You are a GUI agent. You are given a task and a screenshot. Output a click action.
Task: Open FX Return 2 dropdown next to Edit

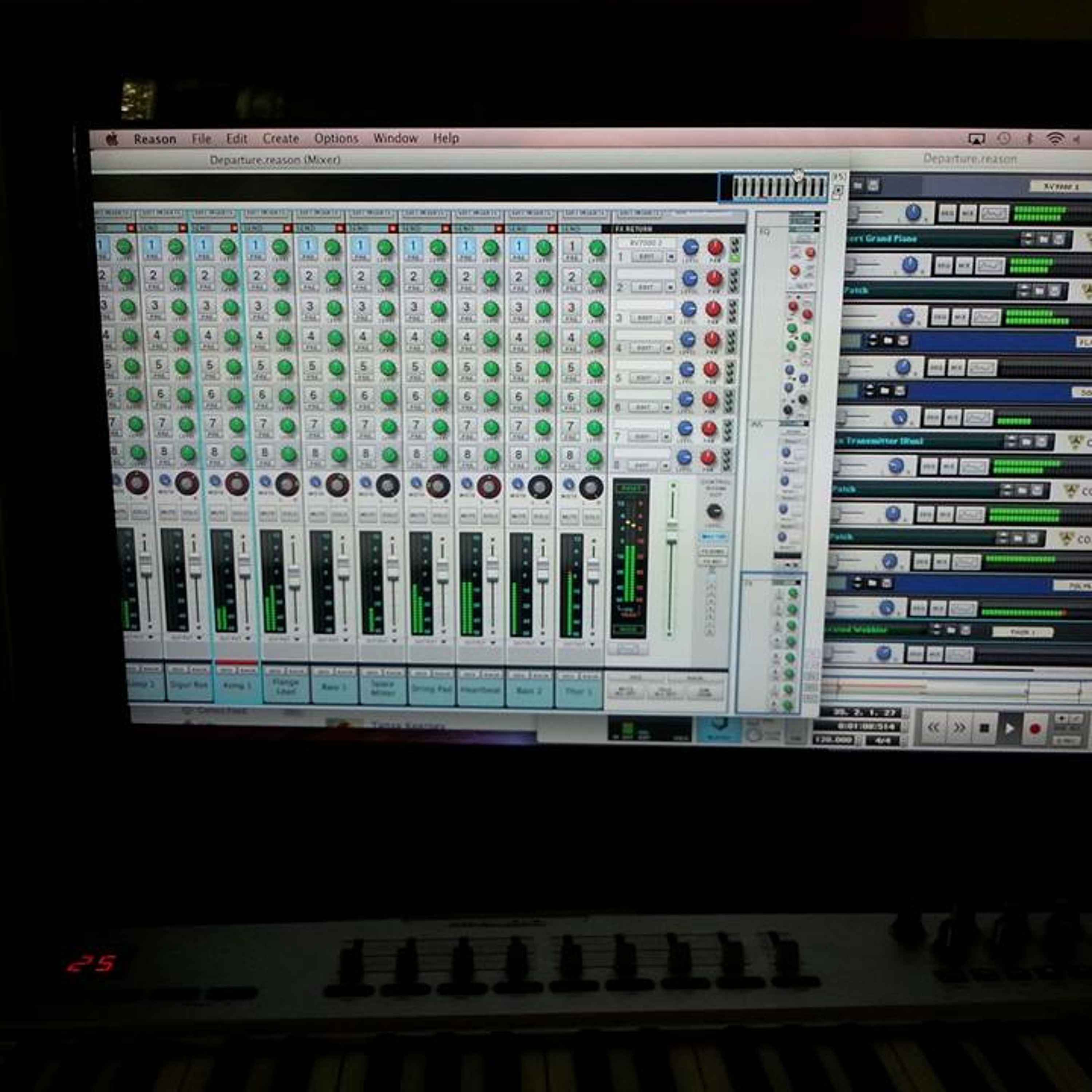pos(670,287)
